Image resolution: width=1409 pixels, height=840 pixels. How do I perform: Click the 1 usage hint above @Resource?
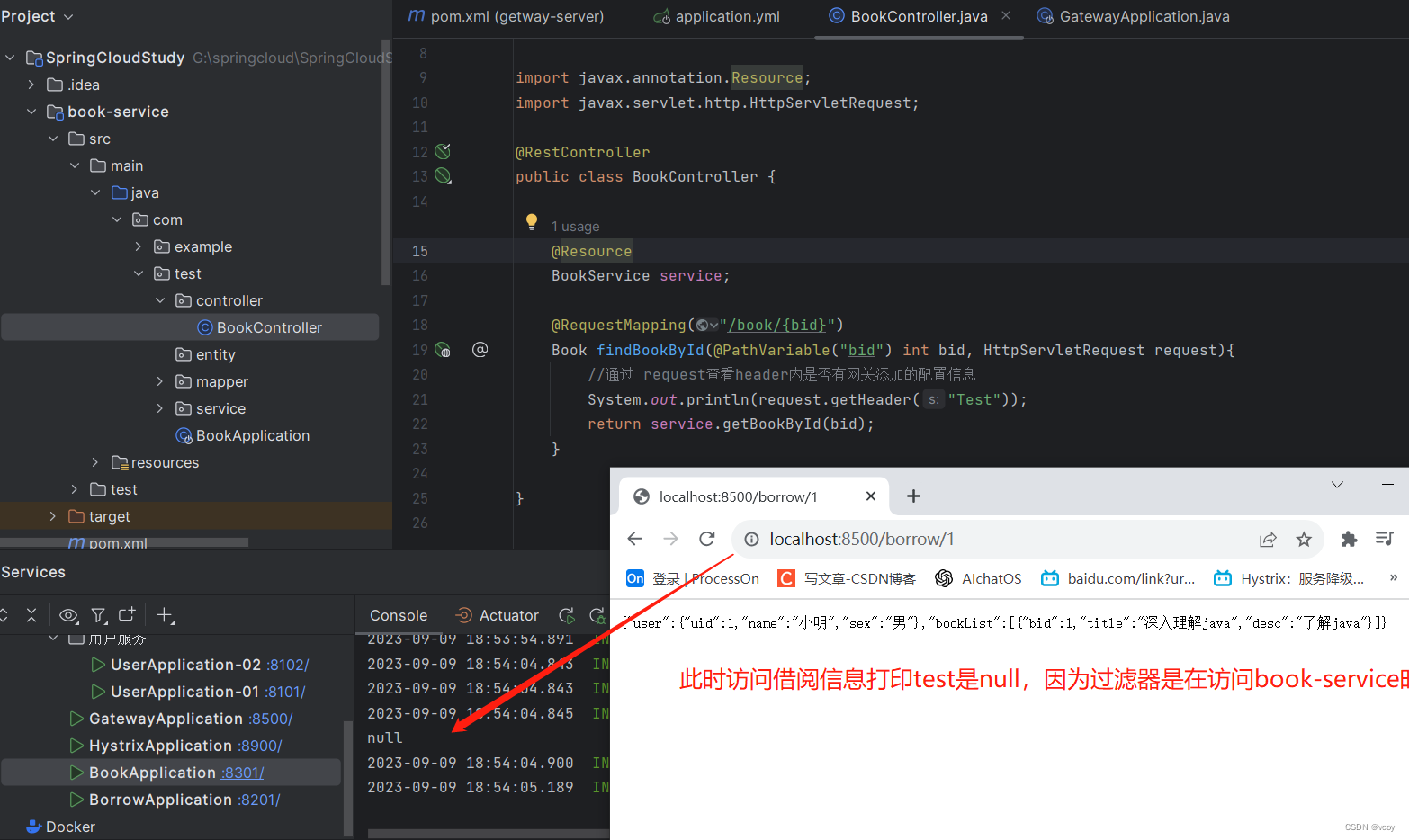coord(575,227)
